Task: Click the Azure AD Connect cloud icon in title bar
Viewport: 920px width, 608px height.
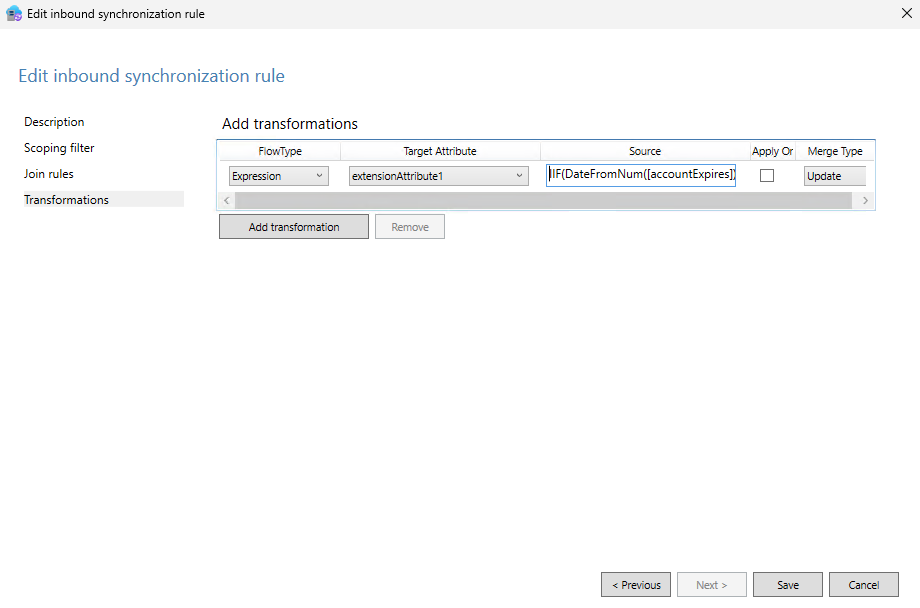Action: (x=12, y=13)
